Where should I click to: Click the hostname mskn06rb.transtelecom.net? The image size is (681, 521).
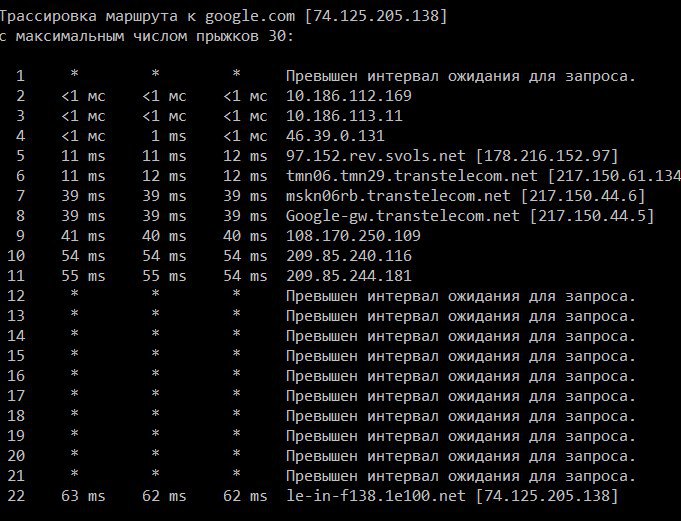tap(386, 196)
